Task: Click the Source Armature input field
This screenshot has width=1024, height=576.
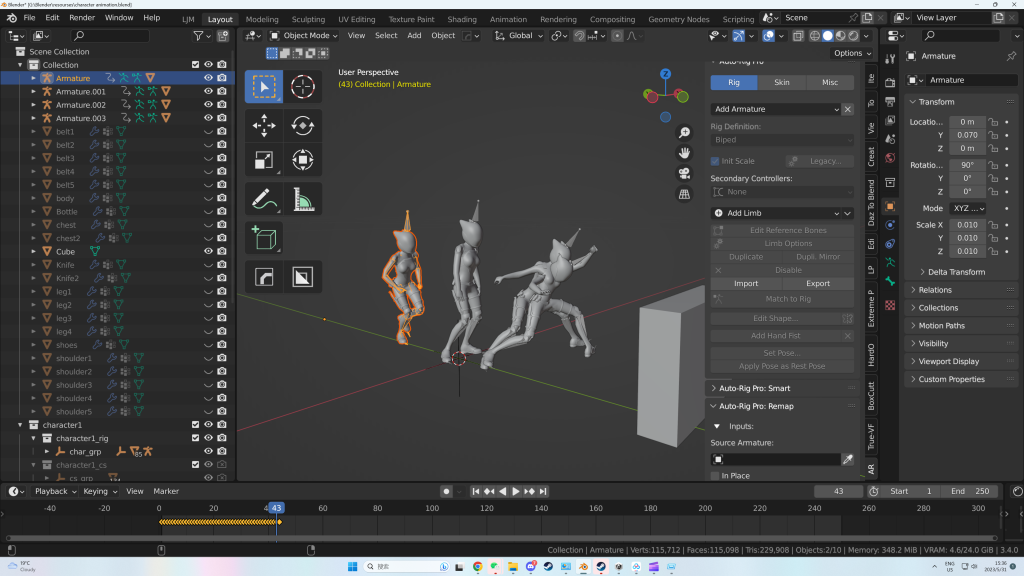Action: coord(775,460)
